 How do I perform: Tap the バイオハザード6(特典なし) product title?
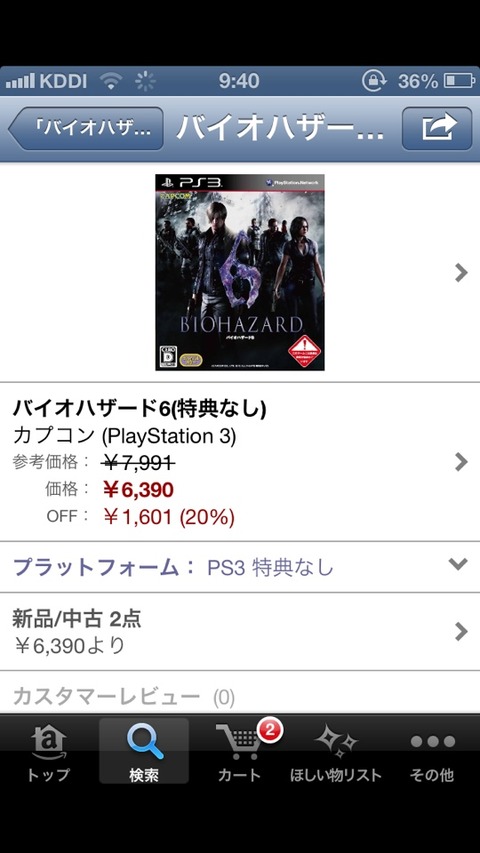[139, 409]
